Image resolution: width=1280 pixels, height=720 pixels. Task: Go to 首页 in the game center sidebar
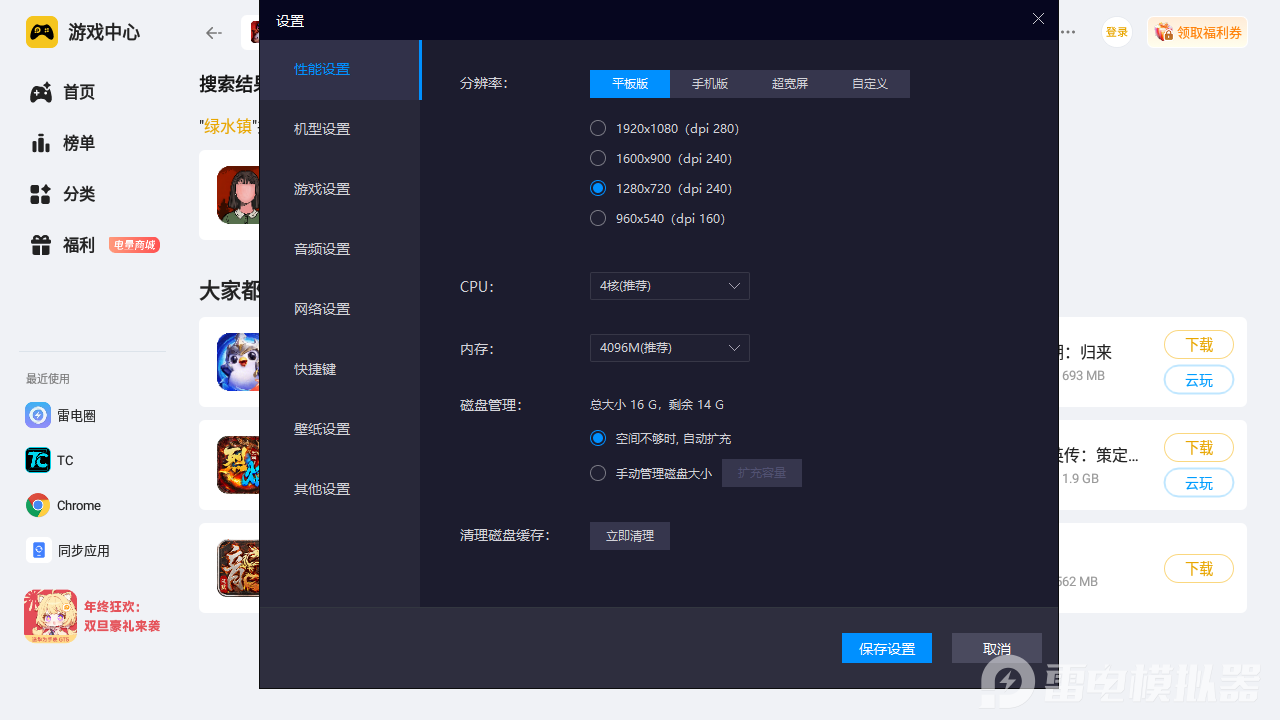click(63, 92)
